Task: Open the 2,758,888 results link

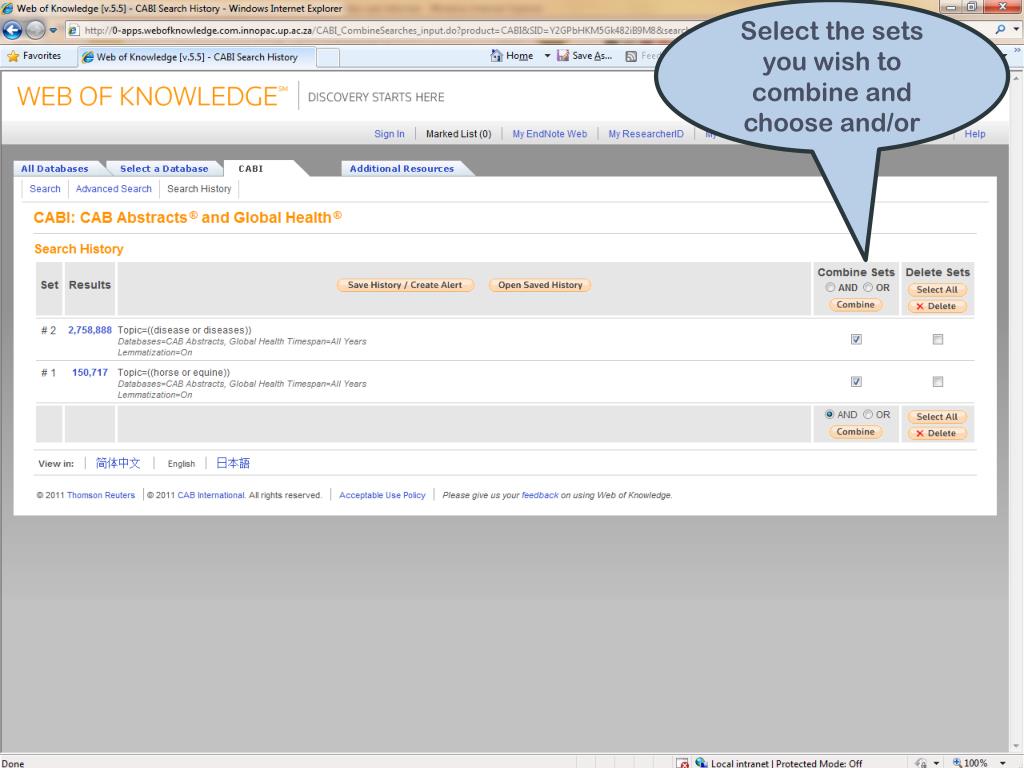Action: click(x=89, y=330)
